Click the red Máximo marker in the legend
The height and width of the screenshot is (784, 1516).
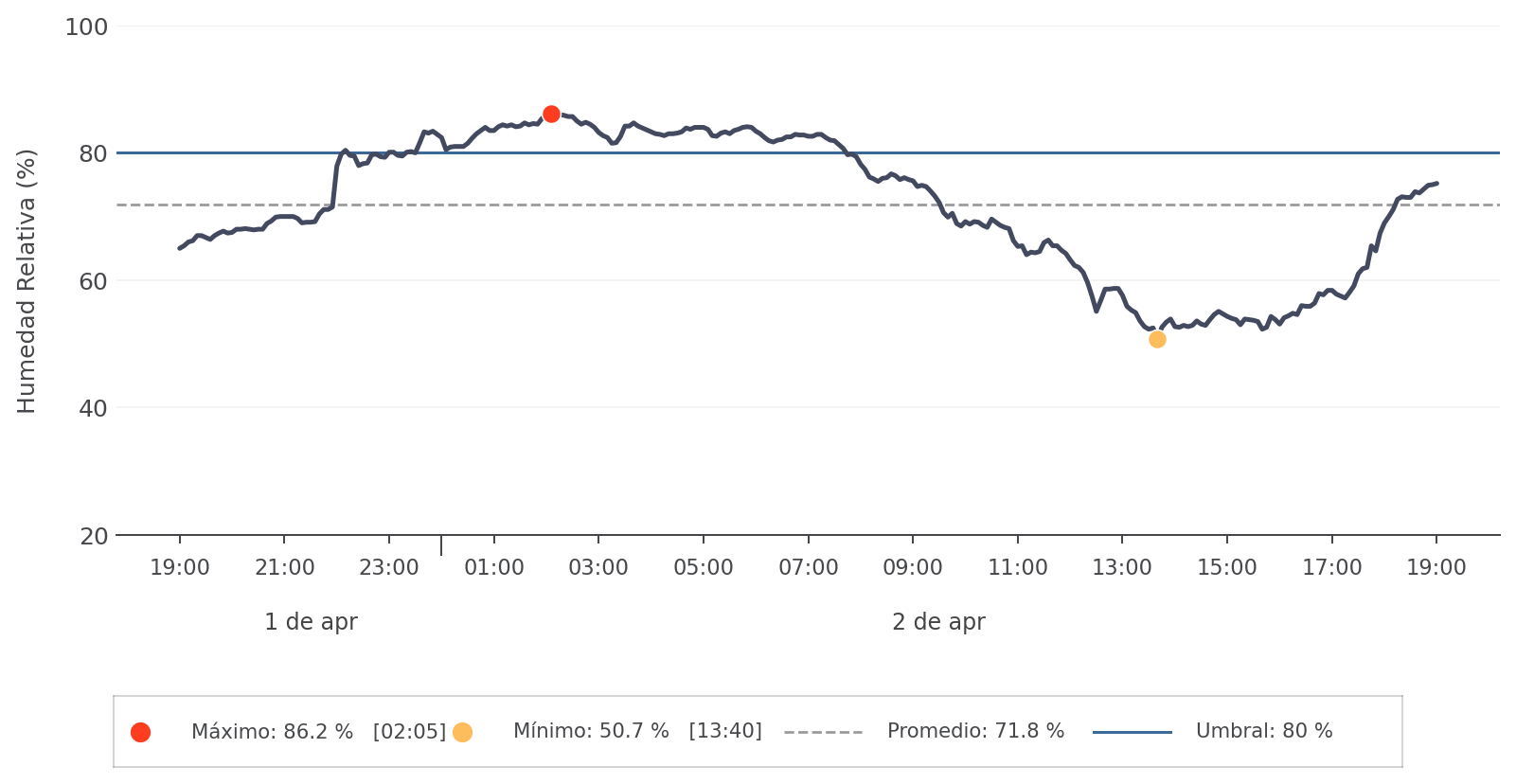[x=141, y=732]
